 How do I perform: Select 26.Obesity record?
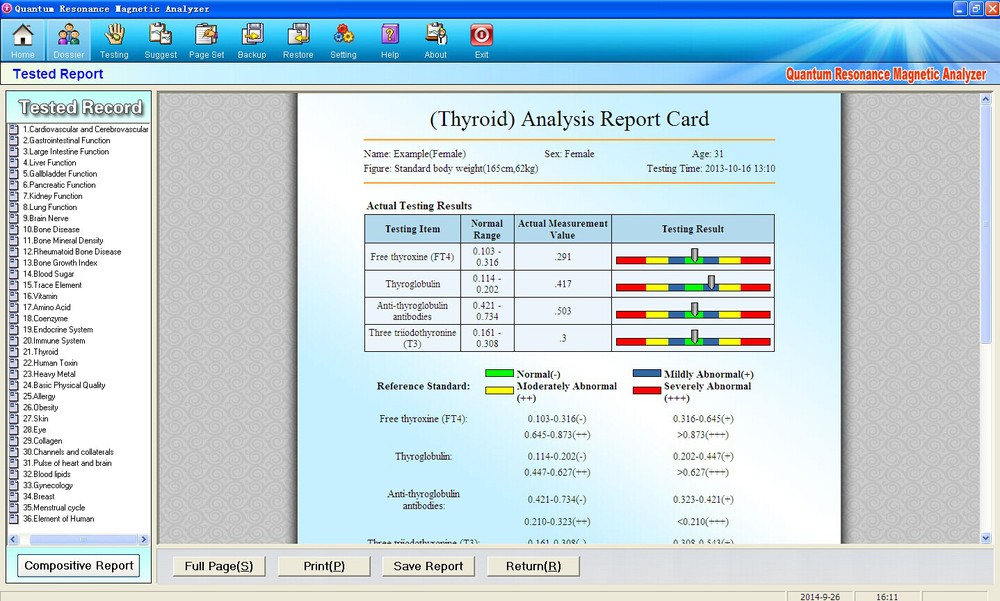(40, 407)
